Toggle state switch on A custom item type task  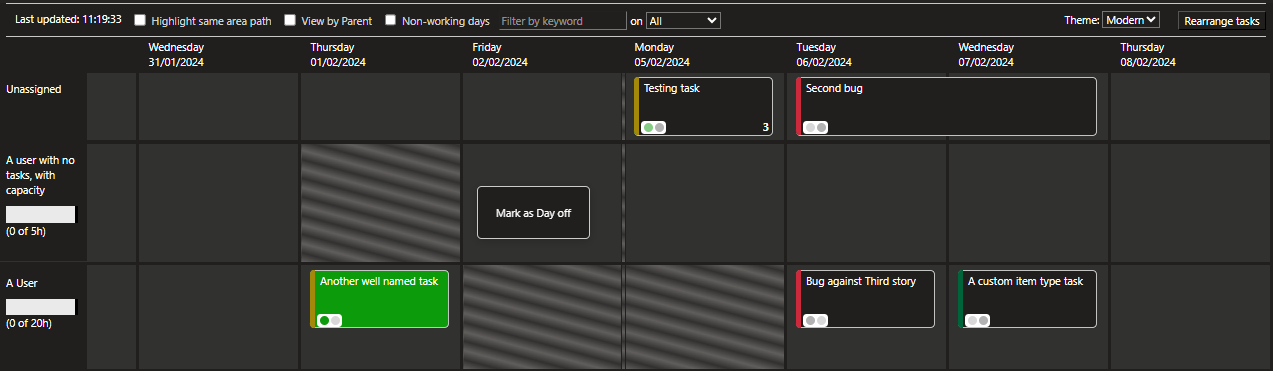coord(978,320)
